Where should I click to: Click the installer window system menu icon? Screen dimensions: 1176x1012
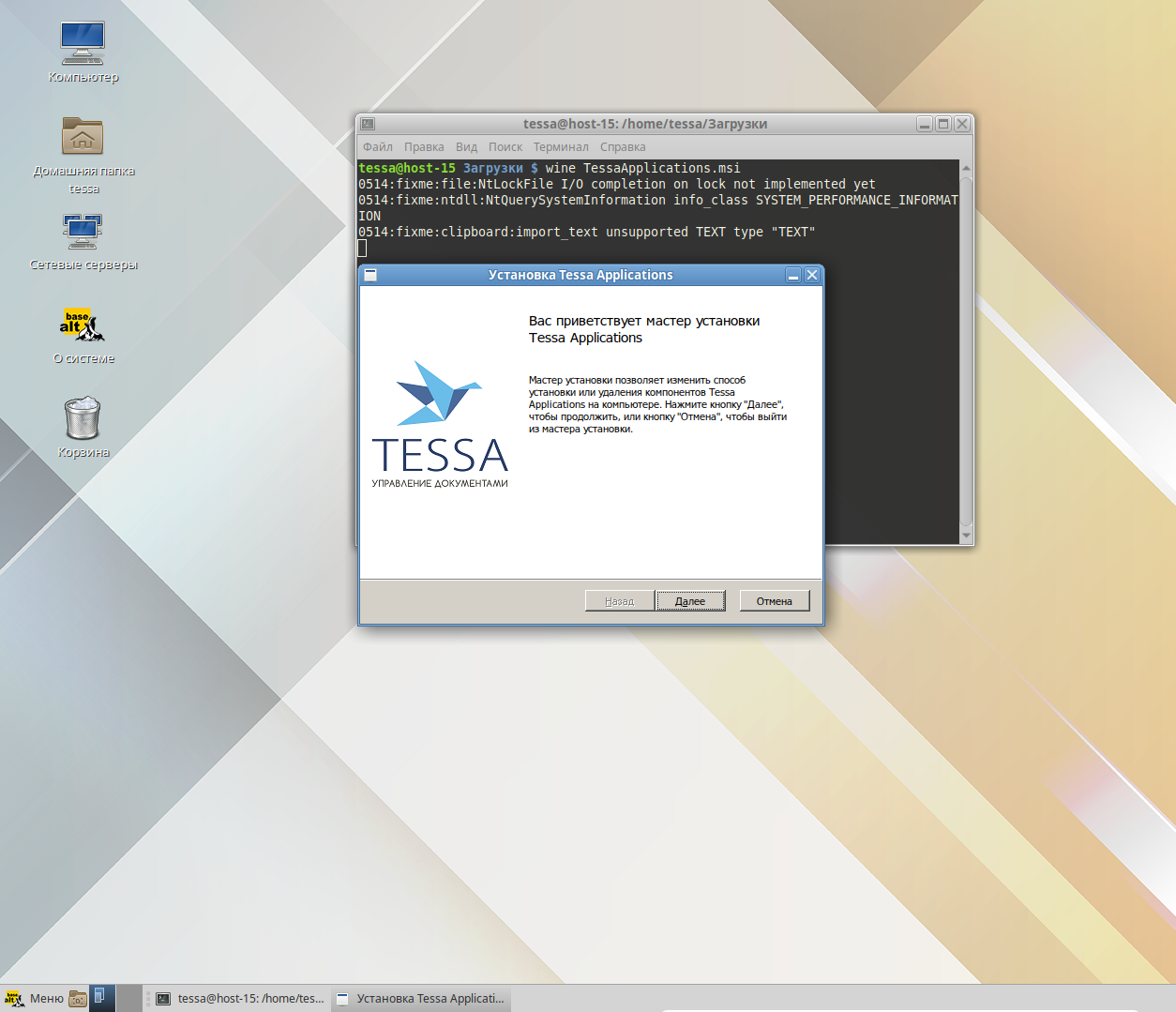(x=370, y=275)
